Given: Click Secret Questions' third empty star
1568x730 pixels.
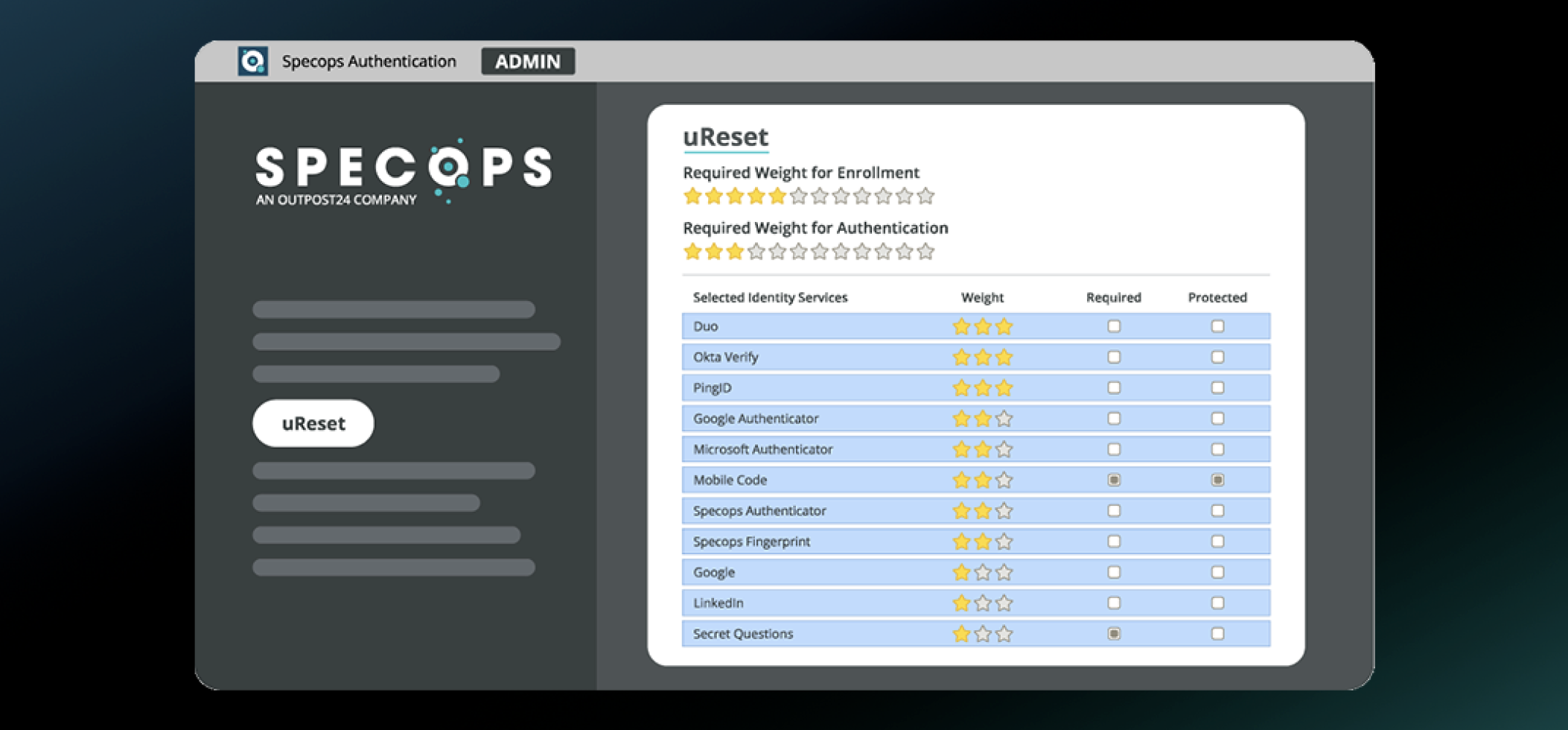Looking at the screenshot, I should [x=1004, y=633].
